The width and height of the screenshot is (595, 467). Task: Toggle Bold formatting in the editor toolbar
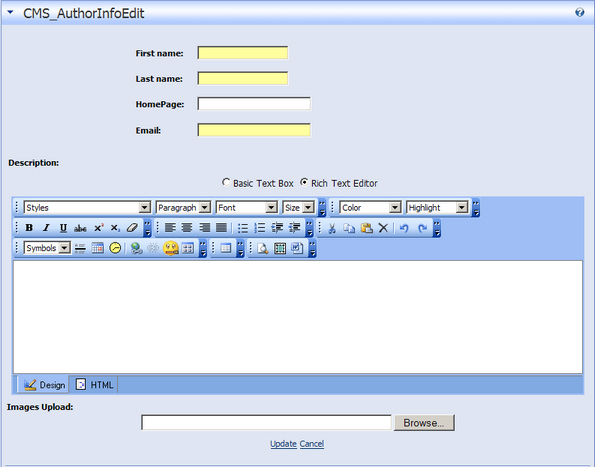[29, 228]
